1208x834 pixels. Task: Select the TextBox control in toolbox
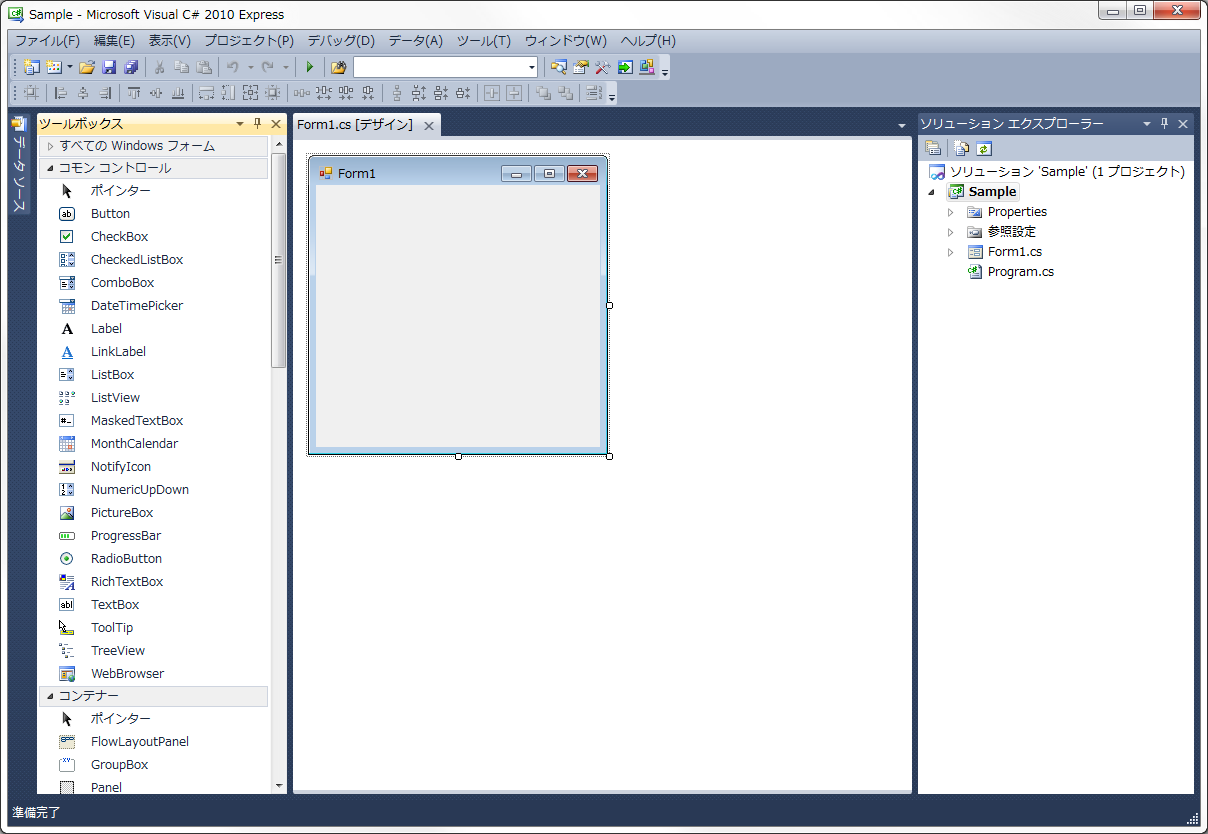tap(153, 605)
